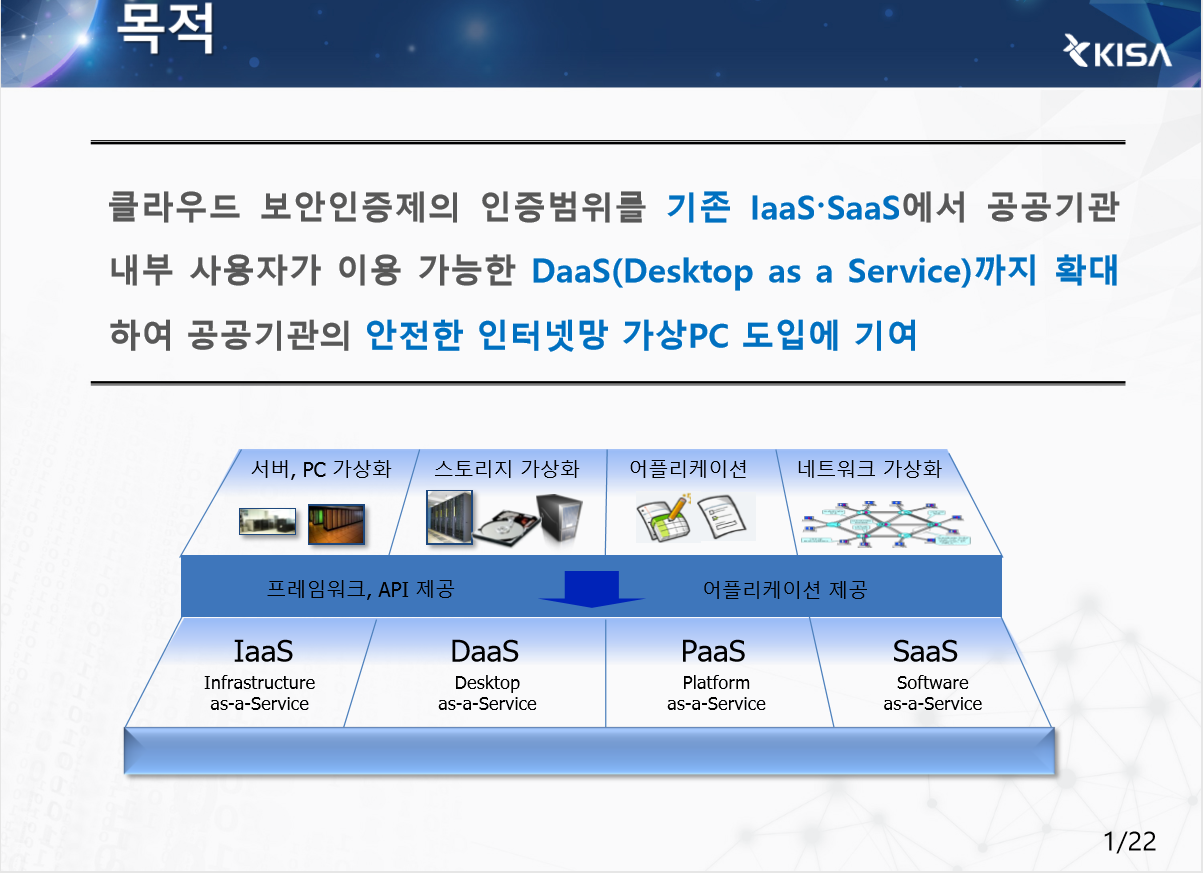Click the SaaS heading
Viewport: 1203px width, 873px height.
(925, 651)
